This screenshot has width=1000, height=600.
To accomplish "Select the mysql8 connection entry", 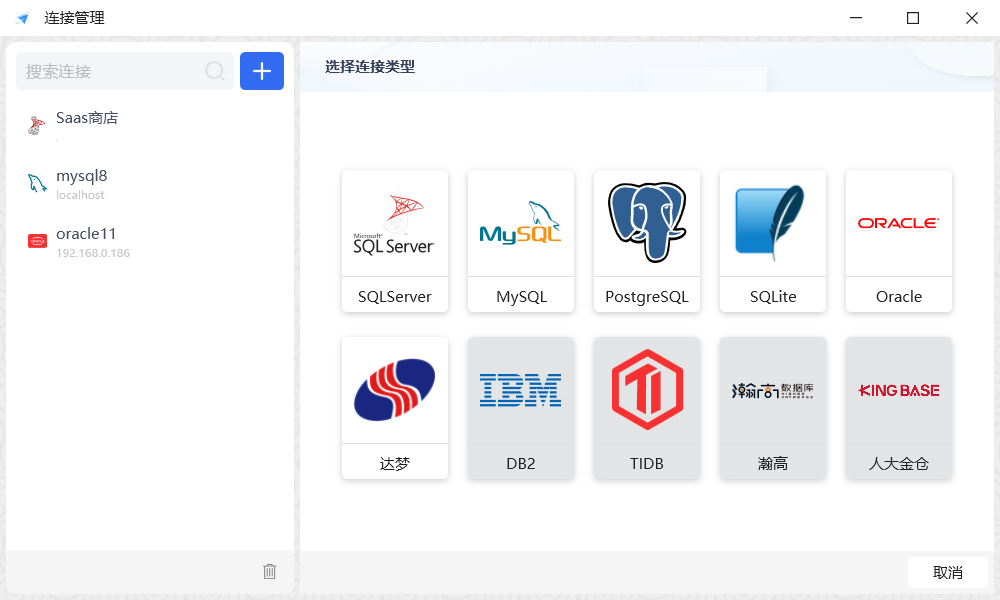I will [x=150, y=184].
